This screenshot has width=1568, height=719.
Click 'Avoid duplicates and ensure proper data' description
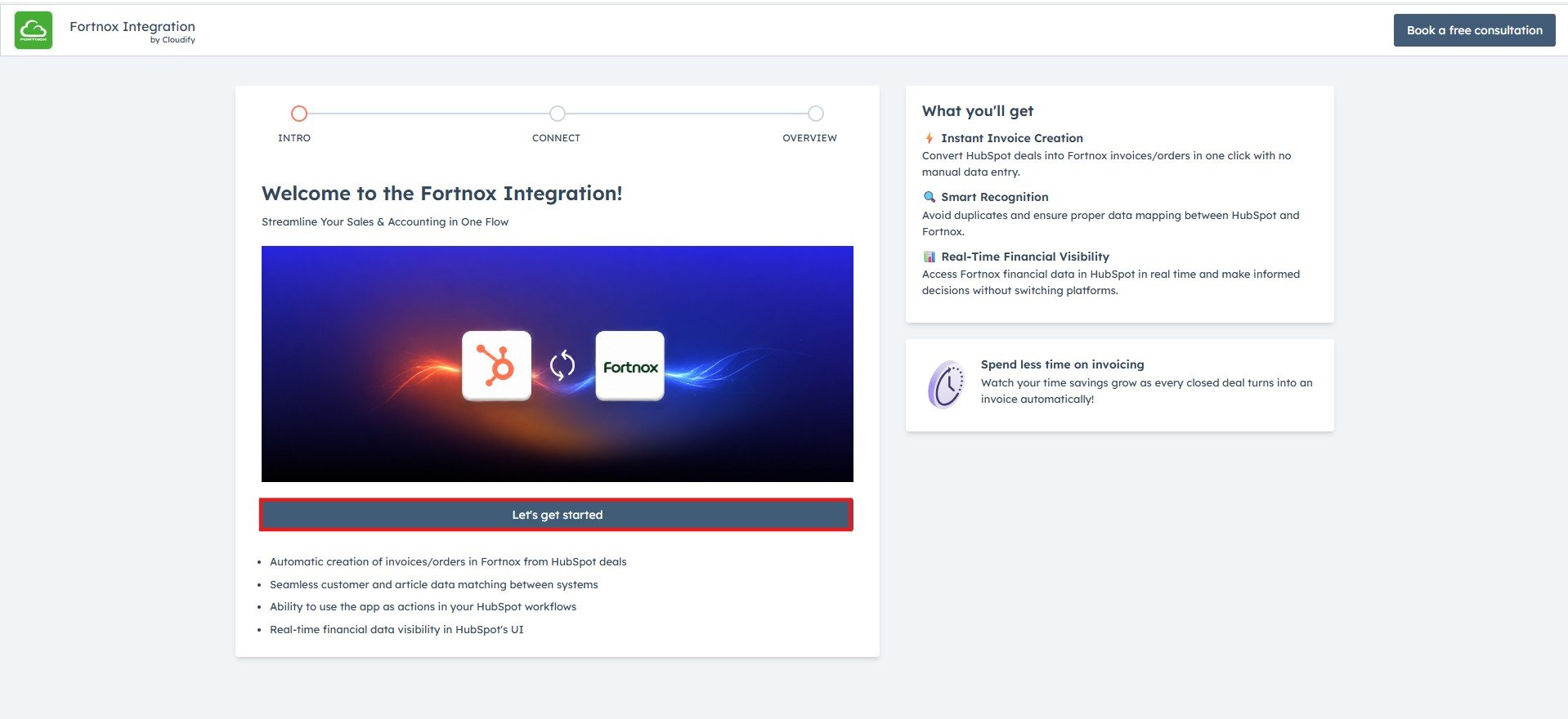click(1111, 223)
